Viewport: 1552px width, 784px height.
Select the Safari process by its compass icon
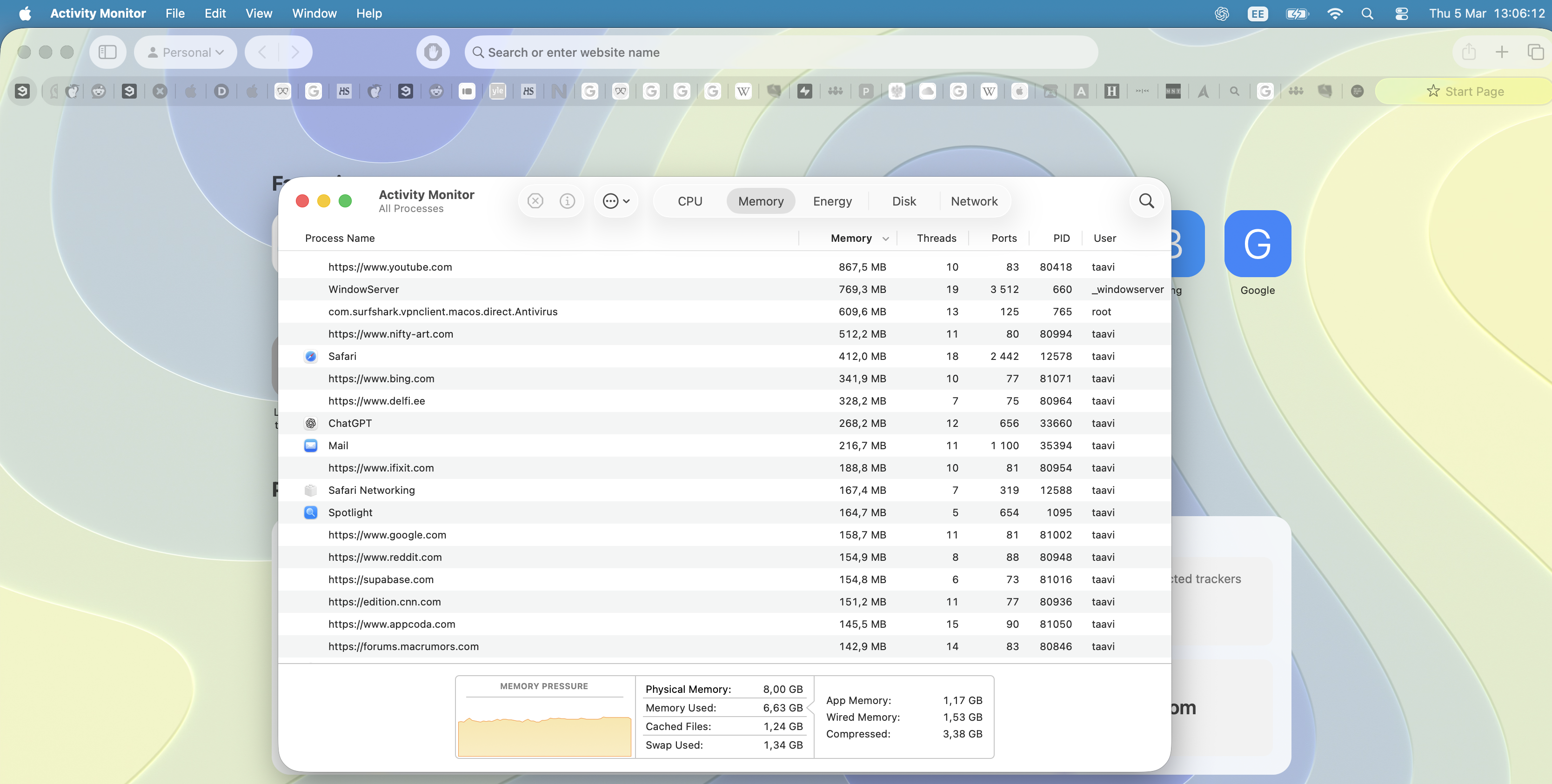[x=311, y=357]
